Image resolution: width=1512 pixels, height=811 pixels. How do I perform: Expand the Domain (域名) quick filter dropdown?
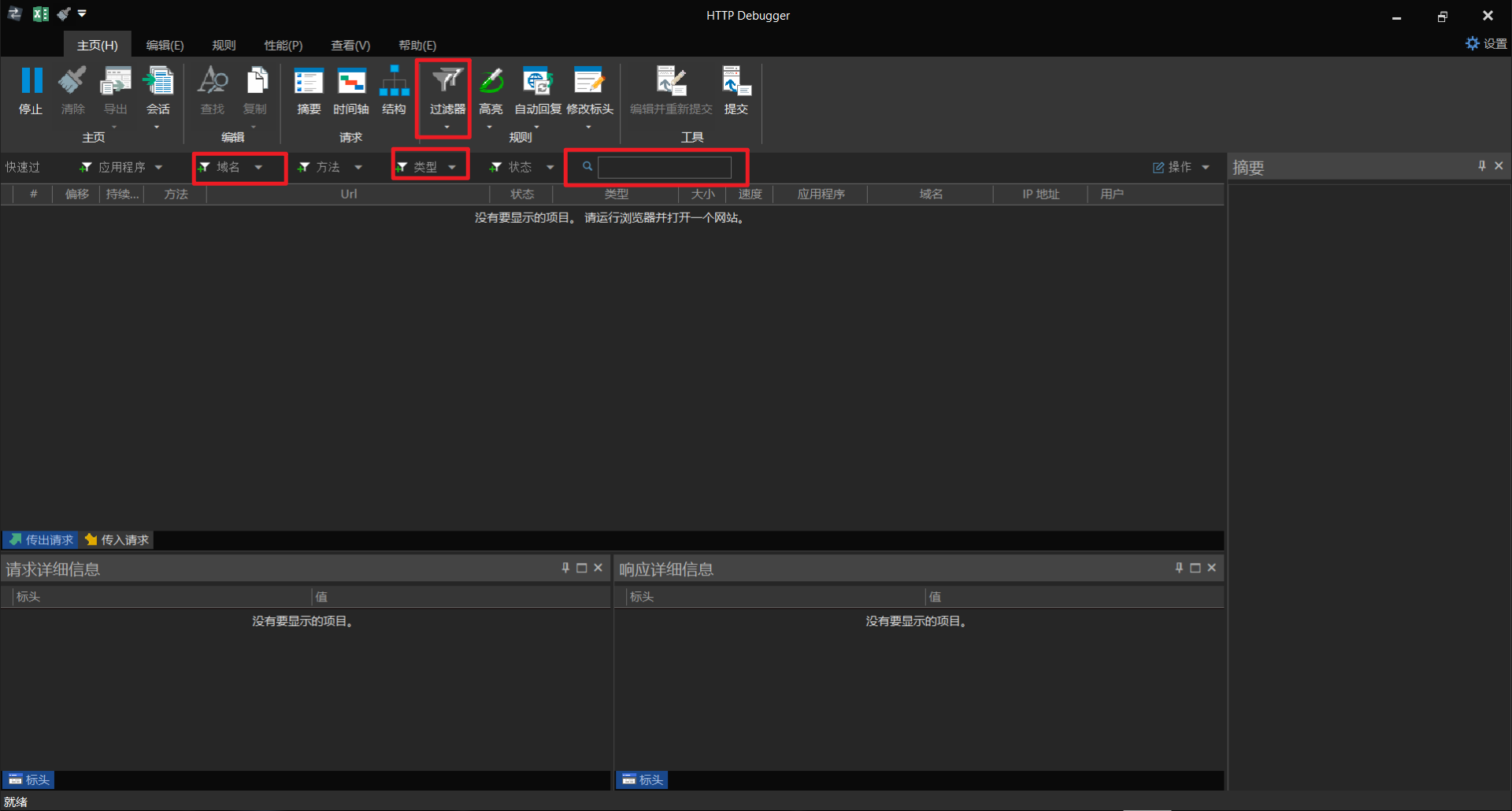tap(258, 167)
